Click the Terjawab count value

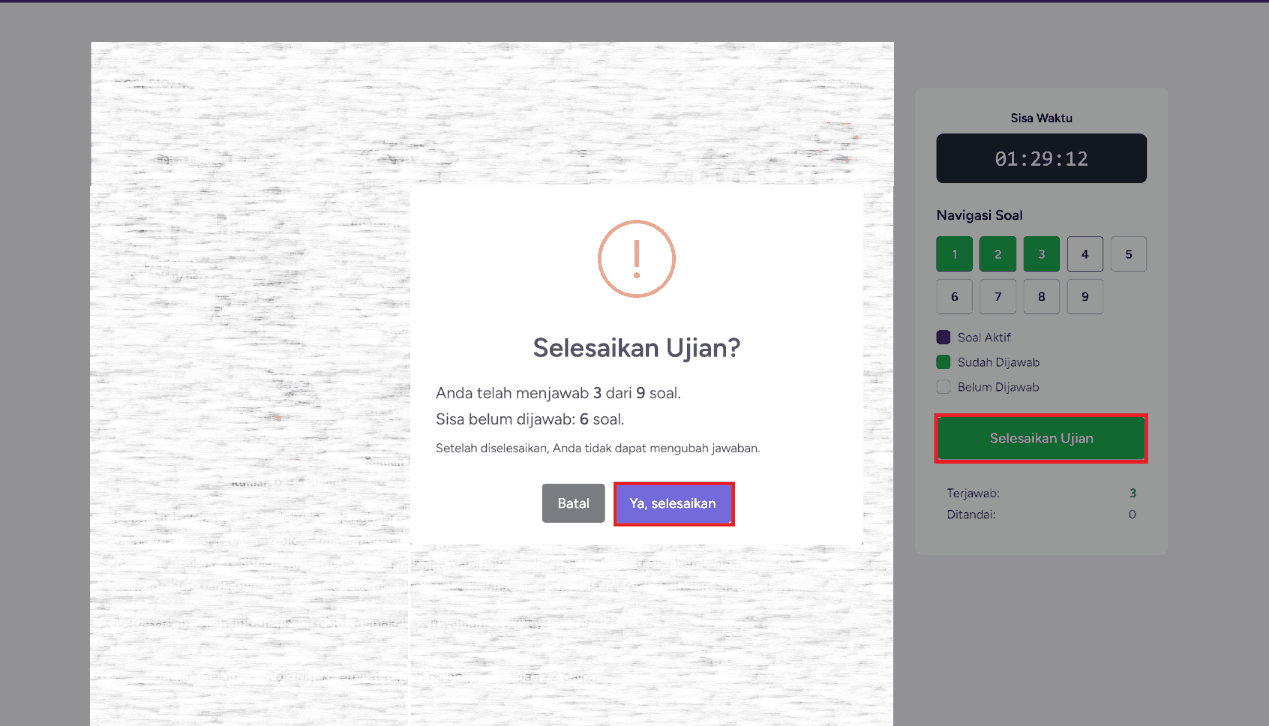point(1132,493)
